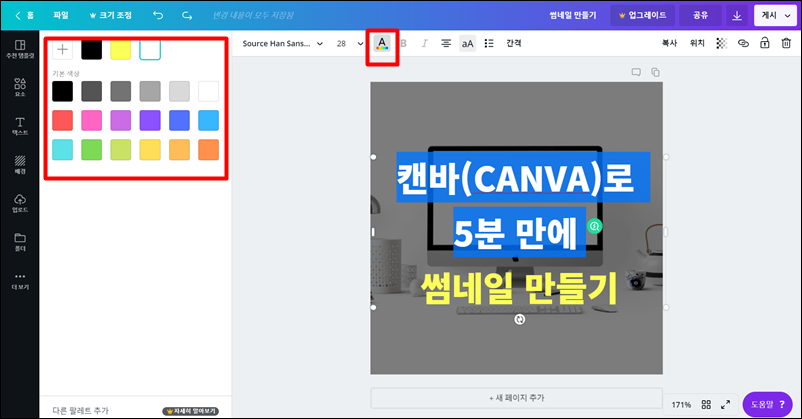Screen dimensions: 802x419
Task: Toggle uppercase aA formatting
Action: click(x=467, y=43)
